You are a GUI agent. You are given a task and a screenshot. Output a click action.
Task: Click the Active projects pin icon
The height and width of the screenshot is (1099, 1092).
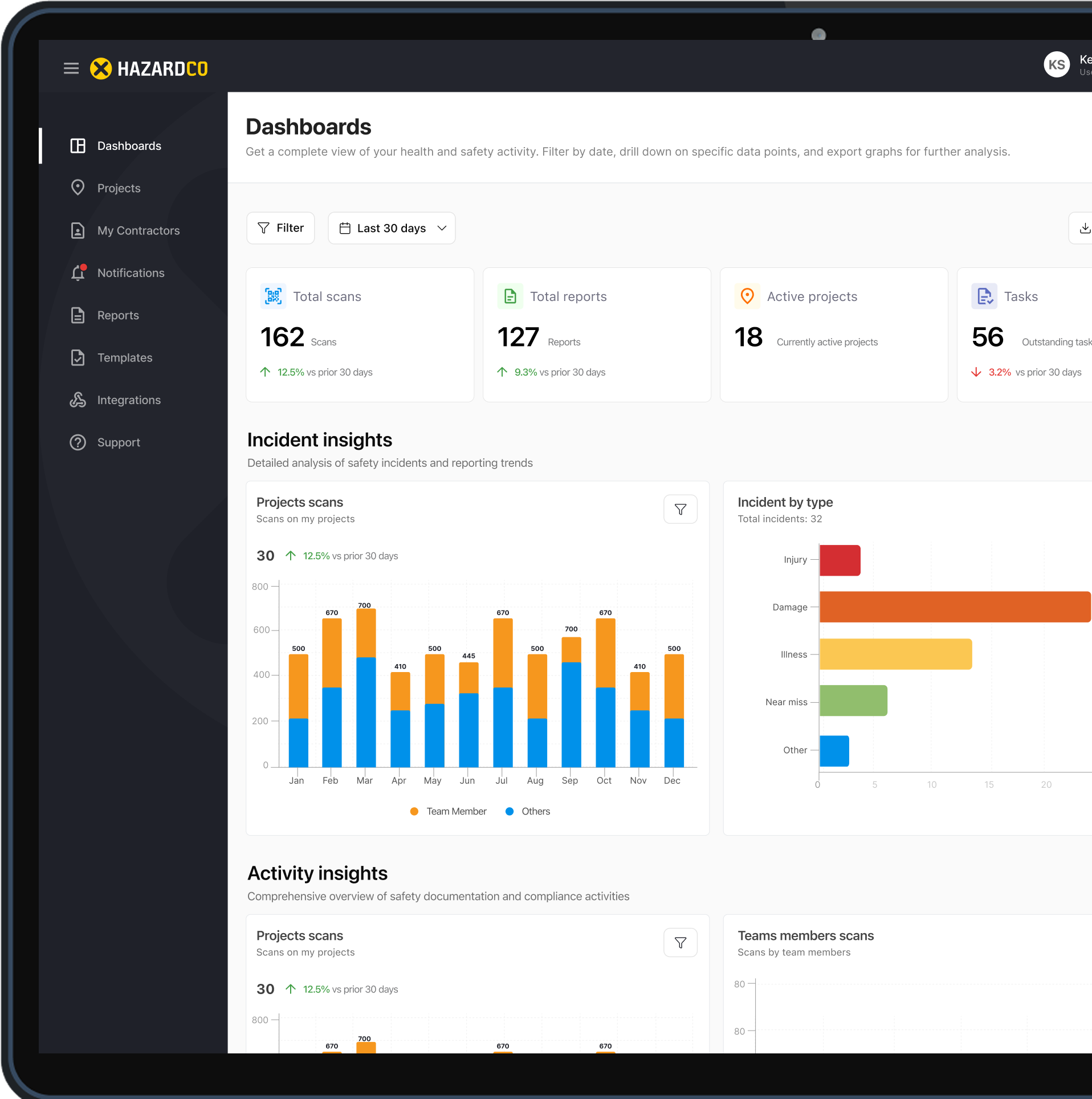[x=747, y=296]
